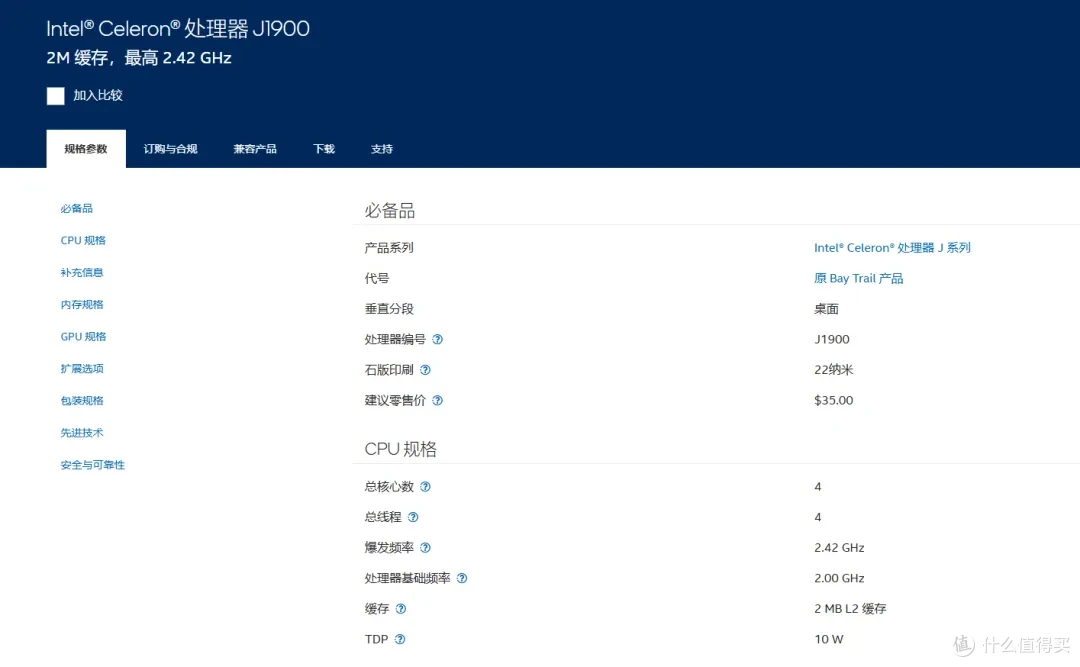The width and height of the screenshot is (1080, 667).
Task: Jump to 先进技术 in sidebar
Action: pos(82,433)
